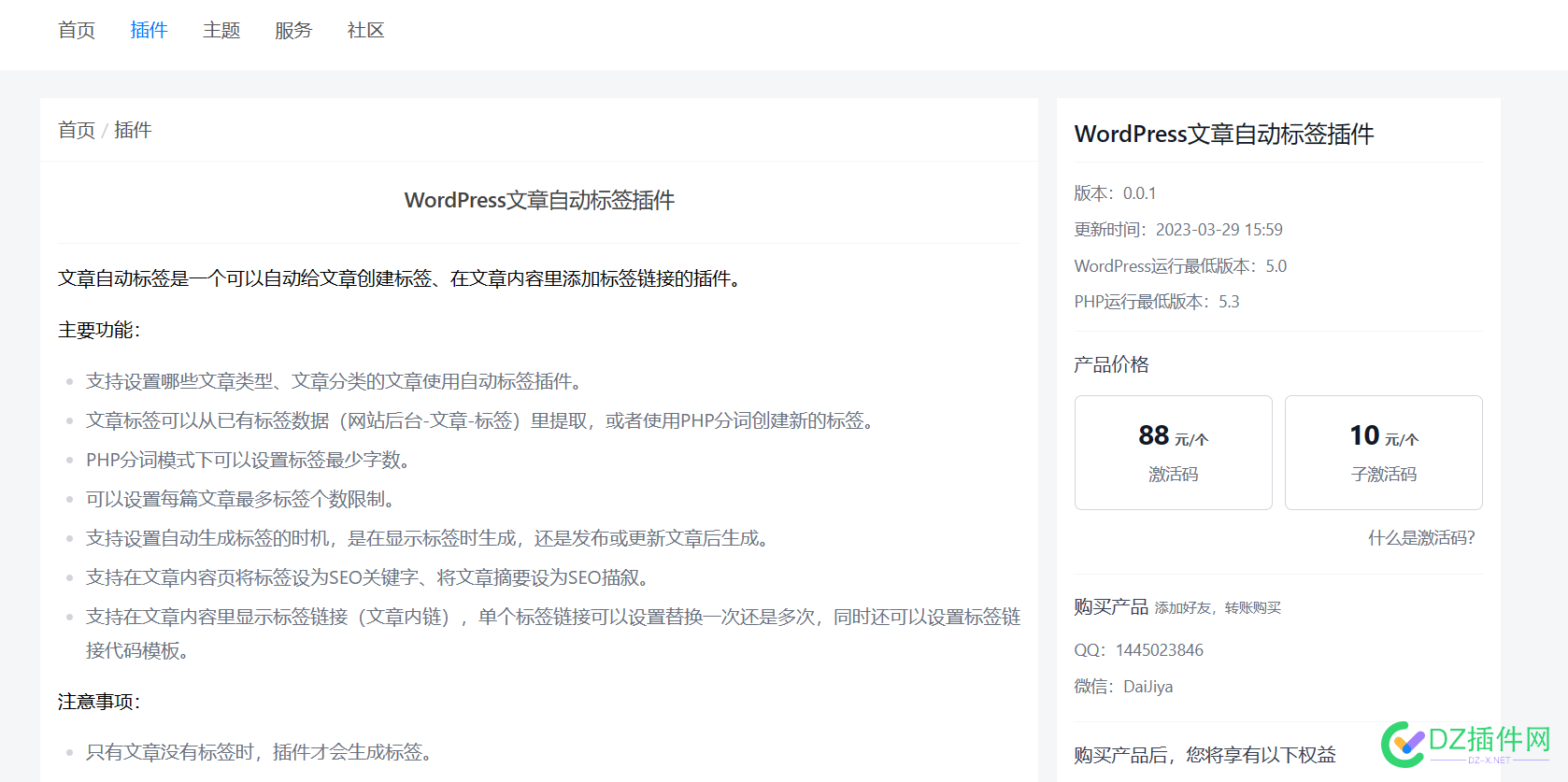This screenshot has width=1568, height=782.
Task: Select the 10 元/个 子激活码 price card
Action: [x=1384, y=452]
